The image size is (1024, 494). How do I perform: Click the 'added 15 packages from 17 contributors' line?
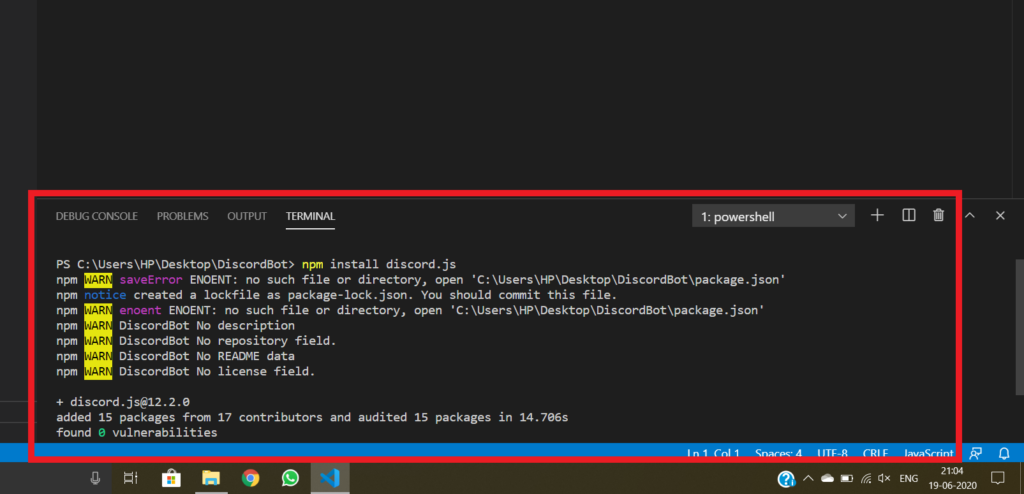(x=312, y=417)
